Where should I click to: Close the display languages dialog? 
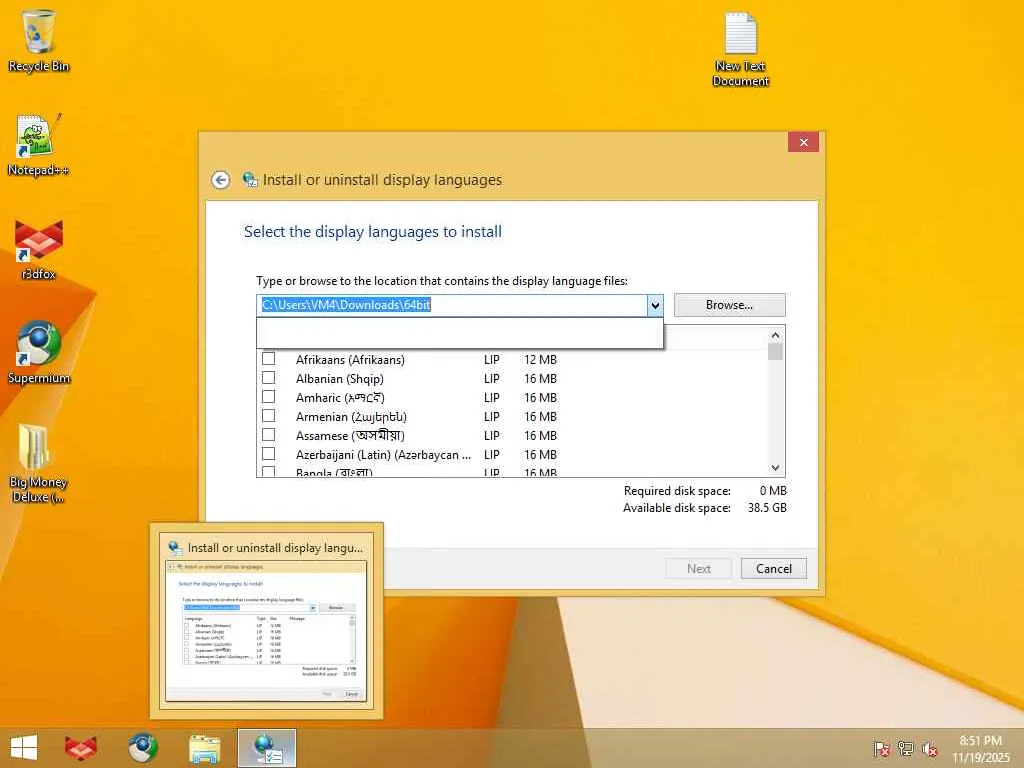(x=804, y=142)
